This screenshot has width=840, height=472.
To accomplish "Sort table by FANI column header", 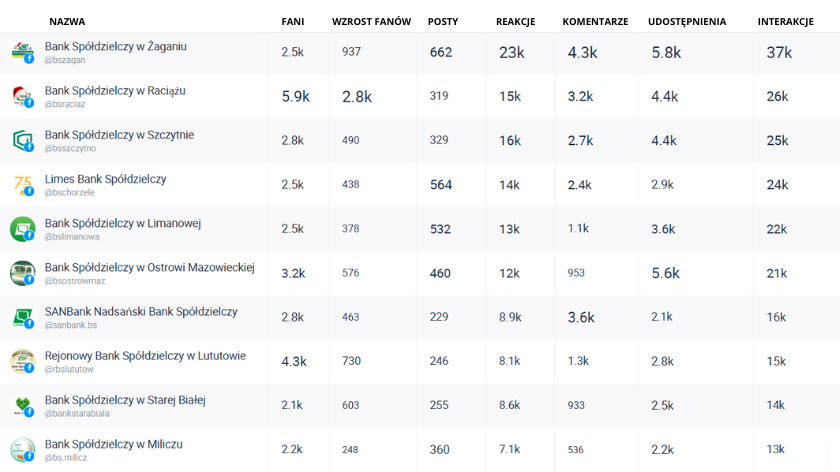I will pos(292,21).
